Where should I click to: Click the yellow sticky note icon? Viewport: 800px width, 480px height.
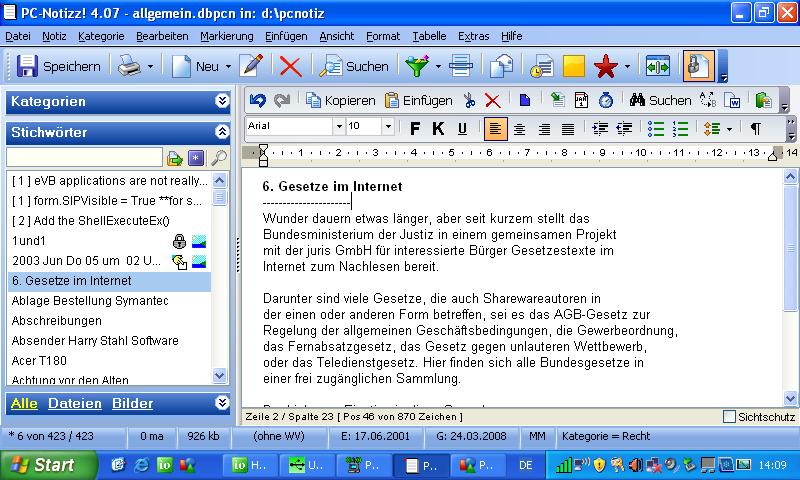[x=573, y=66]
